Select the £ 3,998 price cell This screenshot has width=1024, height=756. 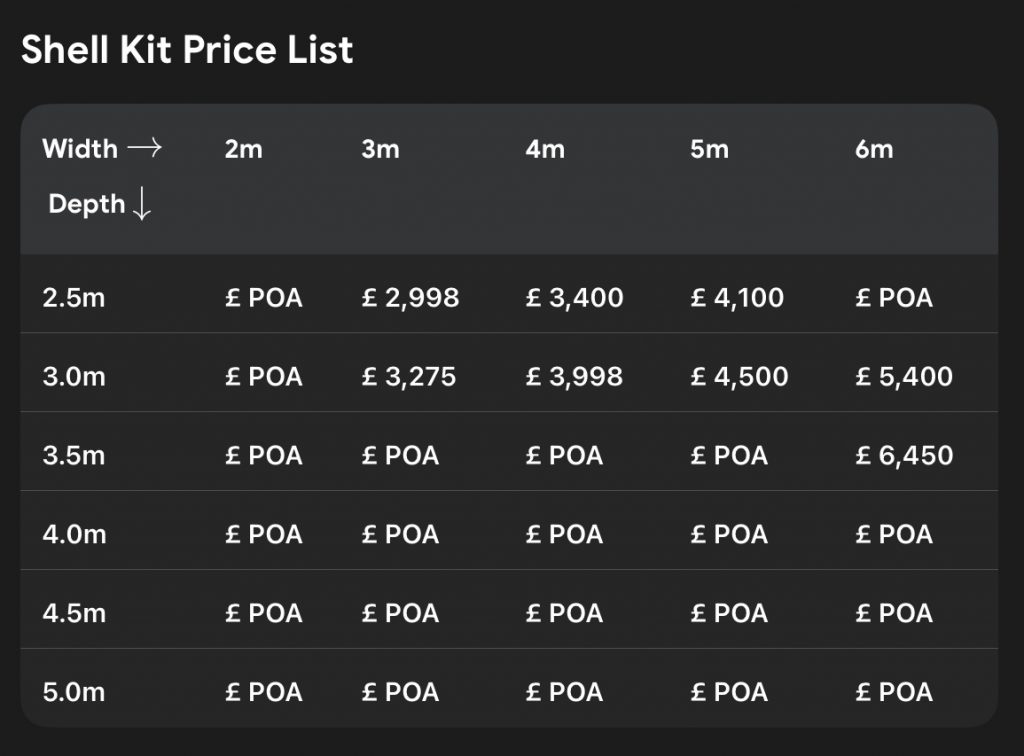point(574,376)
